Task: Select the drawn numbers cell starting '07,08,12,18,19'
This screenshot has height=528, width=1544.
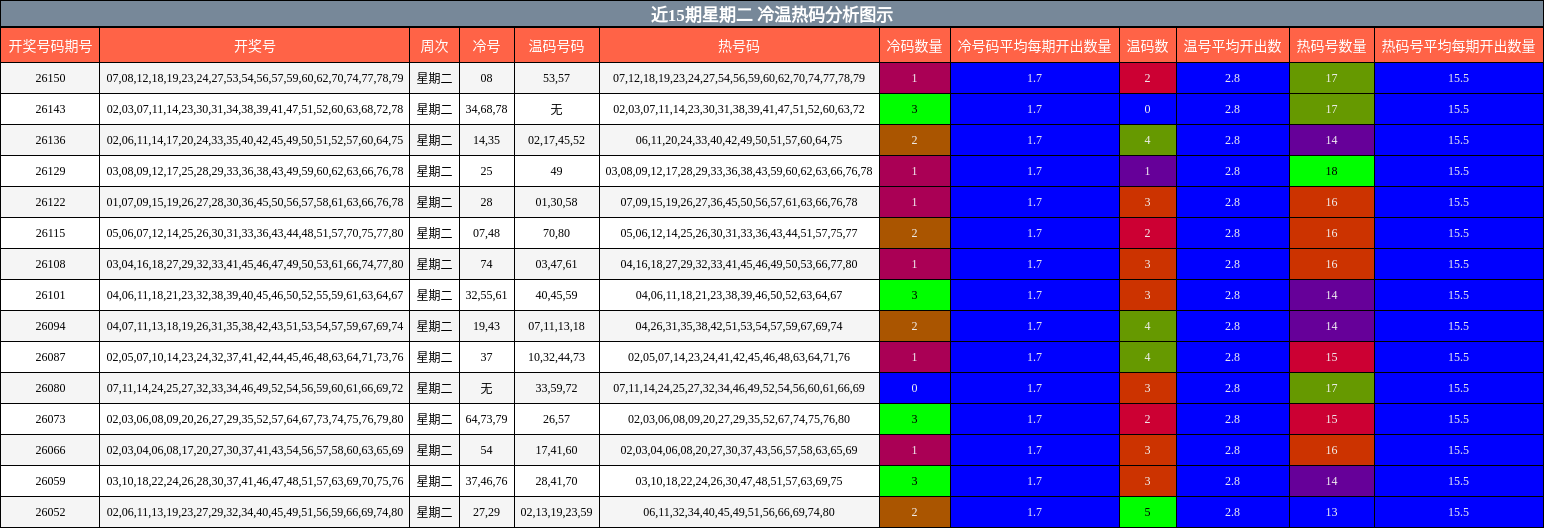Action: tap(255, 78)
